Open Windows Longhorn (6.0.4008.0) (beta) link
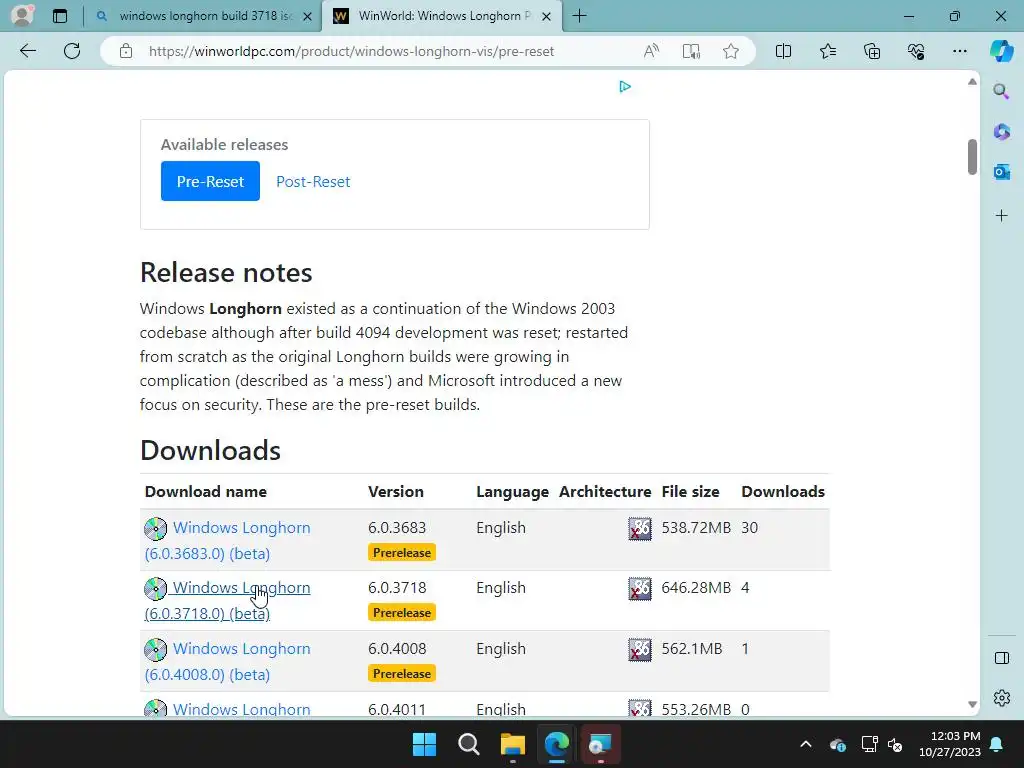 (x=227, y=662)
